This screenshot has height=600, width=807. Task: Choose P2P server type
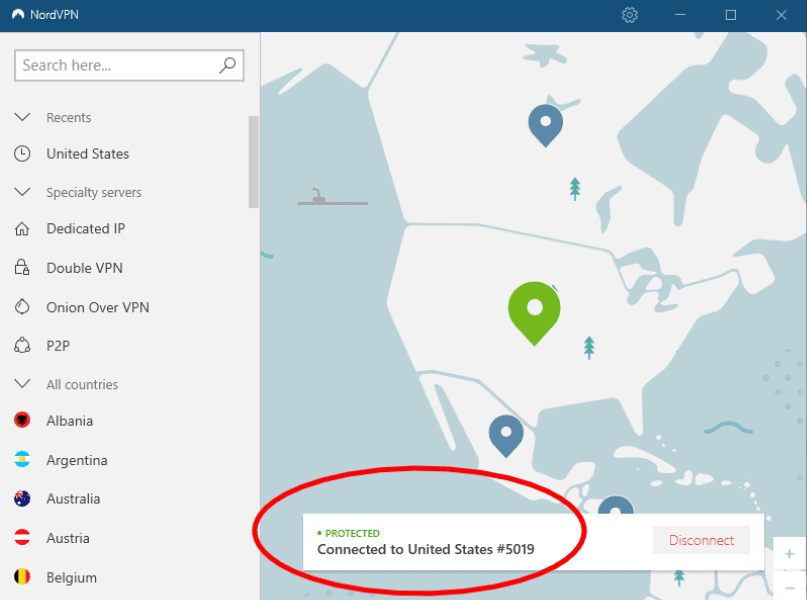pyautogui.click(x=58, y=346)
